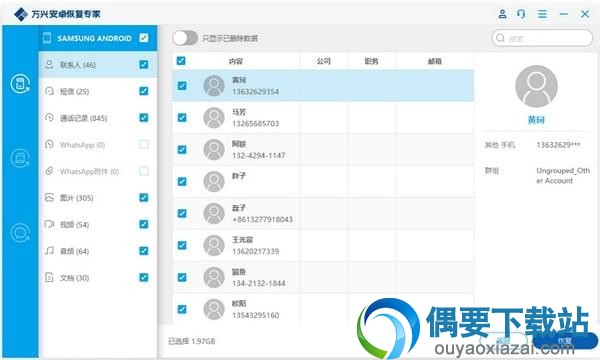Open the contacts (46) category
Screen dimensions: 600x360
click(x=98, y=65)
